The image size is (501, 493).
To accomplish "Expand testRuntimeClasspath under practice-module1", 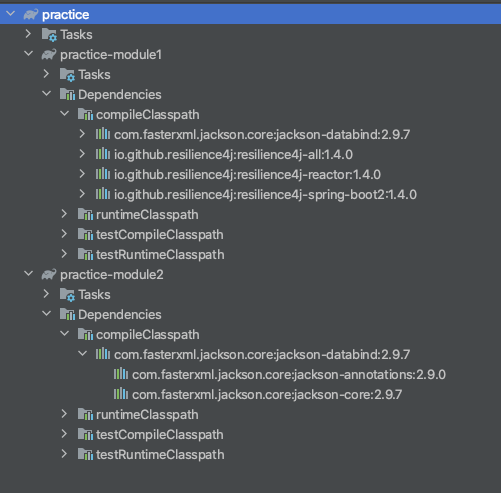I will pyautogui.click(x=64, y=254).
